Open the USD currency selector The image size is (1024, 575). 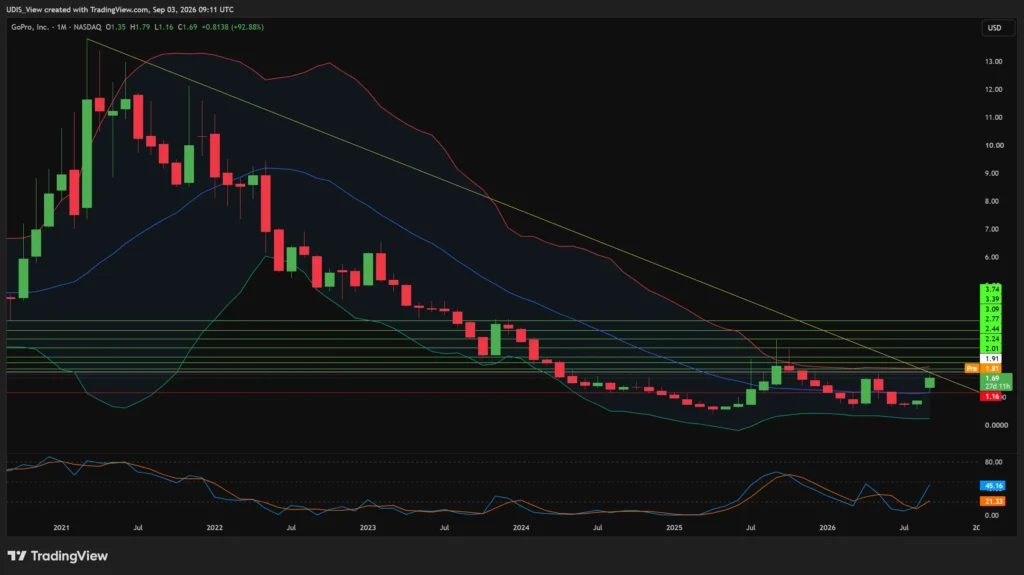997,27
